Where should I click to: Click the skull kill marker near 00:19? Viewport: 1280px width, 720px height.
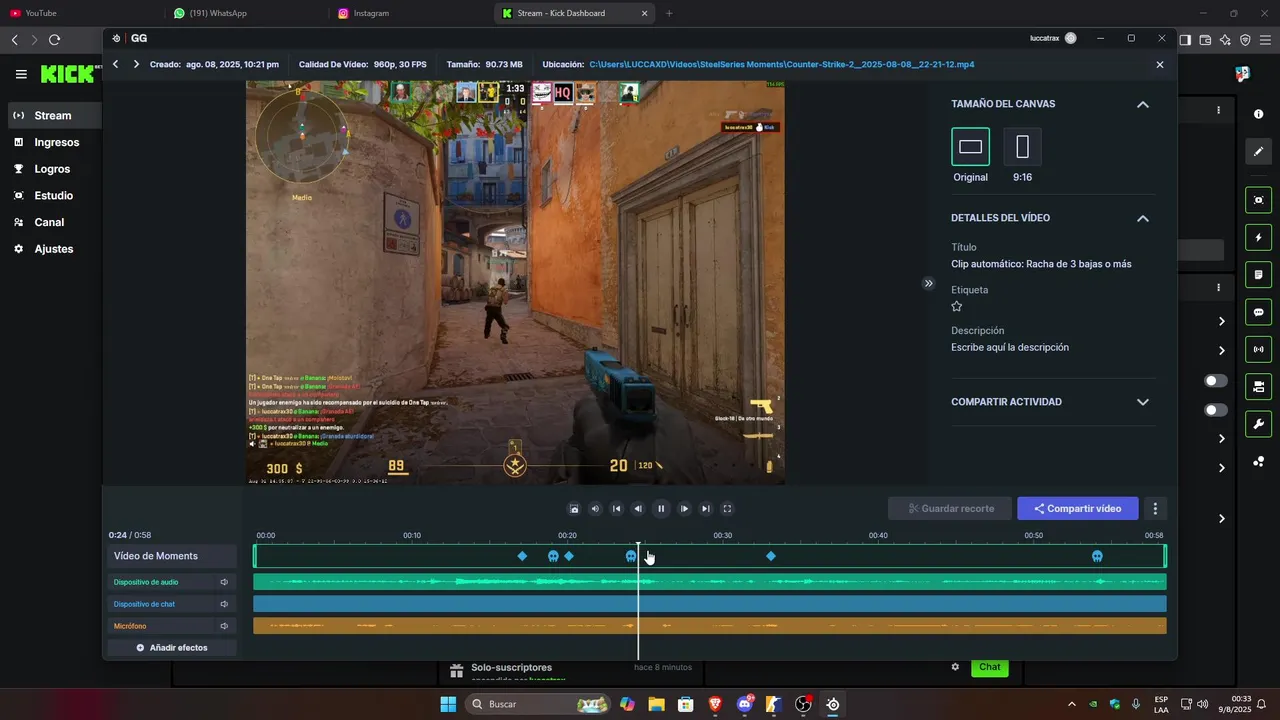[554, 556]
